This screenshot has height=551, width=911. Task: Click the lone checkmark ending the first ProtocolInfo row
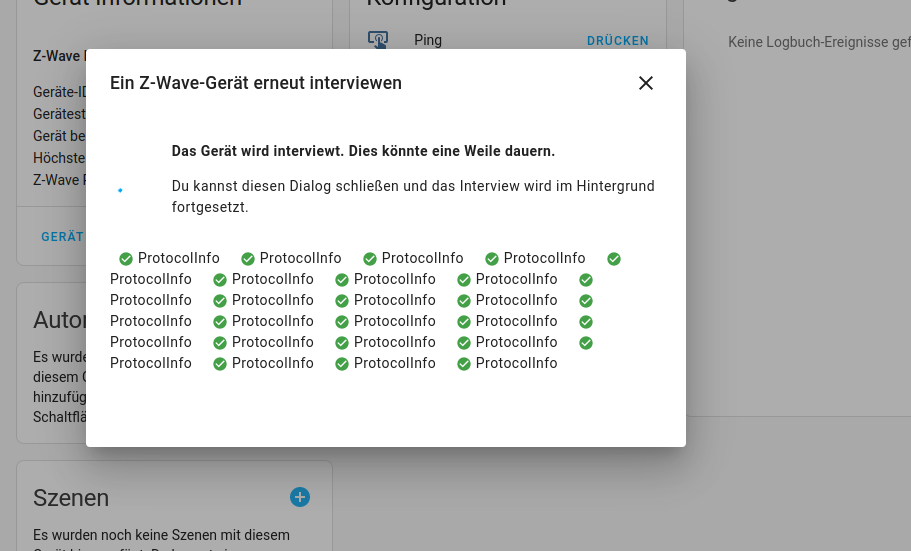(x=614, y=259)
